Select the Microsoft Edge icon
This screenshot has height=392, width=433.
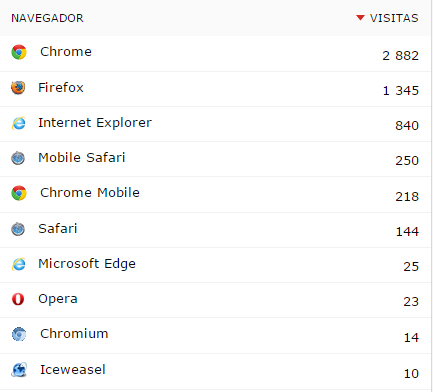pos(18,264)
